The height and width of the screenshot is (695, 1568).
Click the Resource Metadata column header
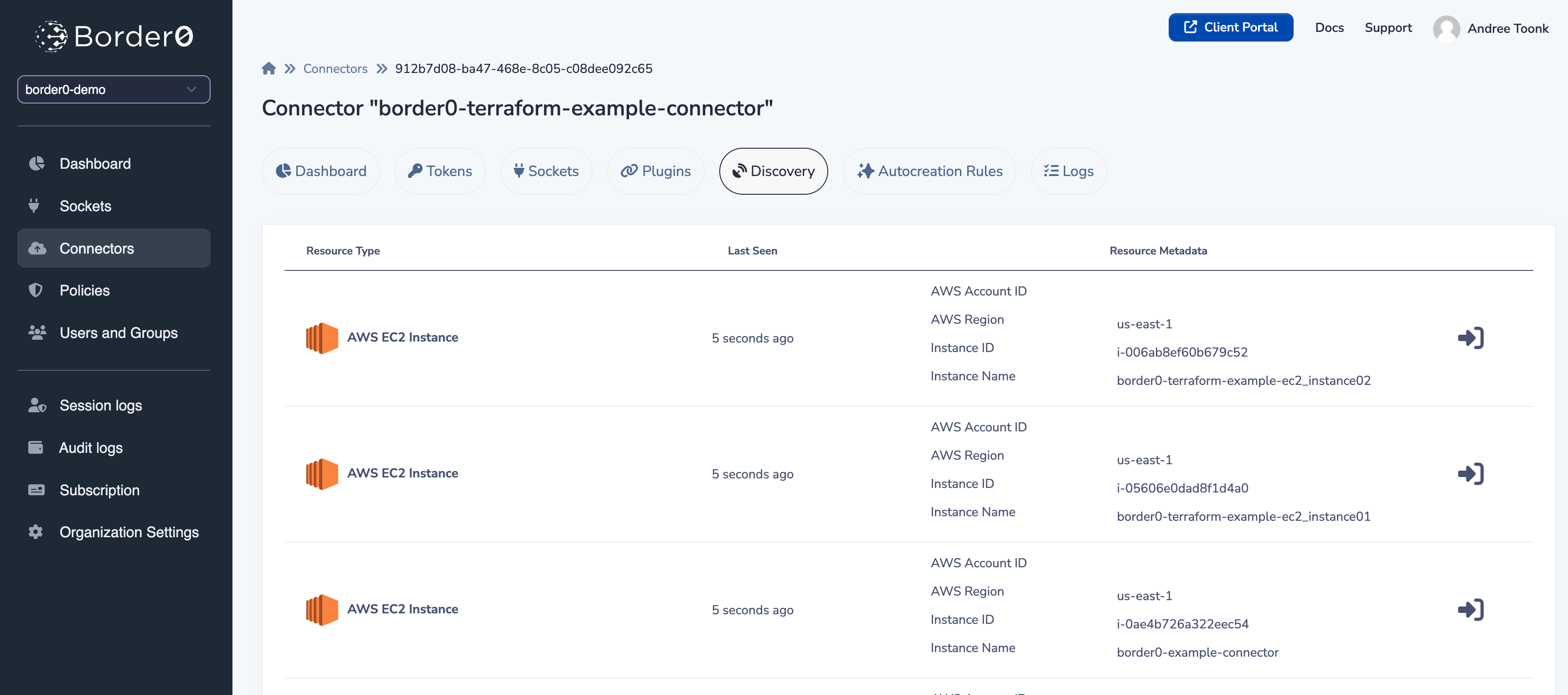click(x=1158, y=250)
